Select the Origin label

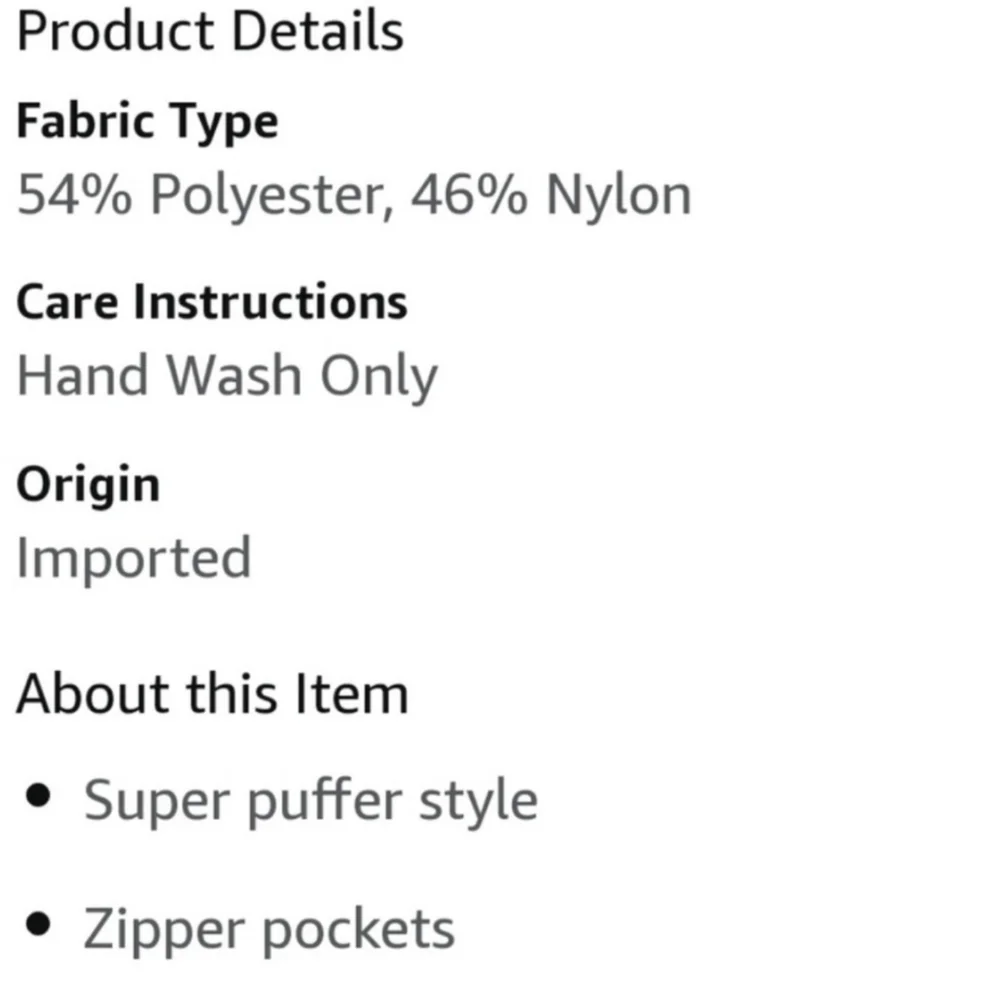pyautogui.click(x=88, y=487)
